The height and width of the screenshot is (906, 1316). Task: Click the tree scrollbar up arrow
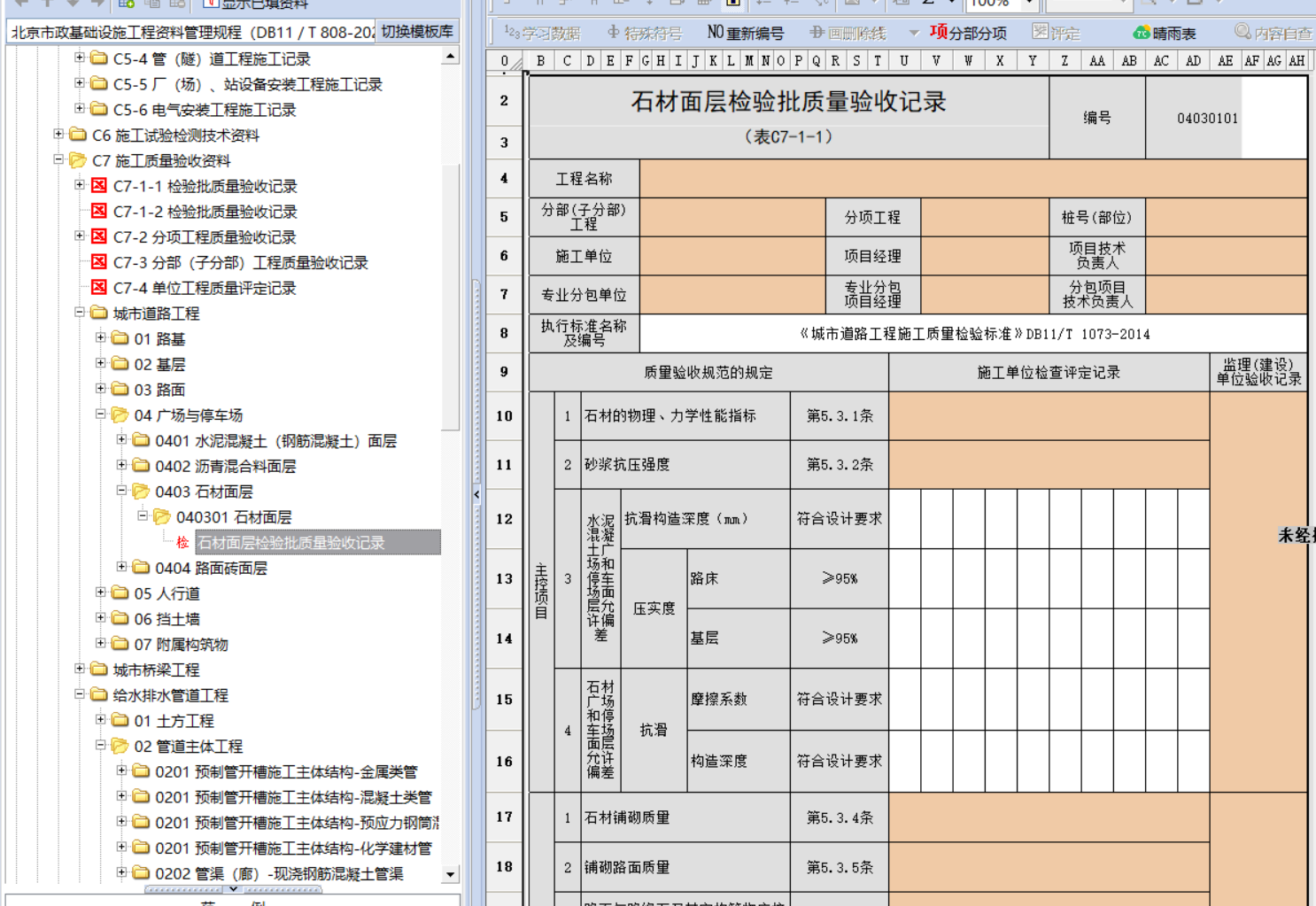[x=451, y=56]
